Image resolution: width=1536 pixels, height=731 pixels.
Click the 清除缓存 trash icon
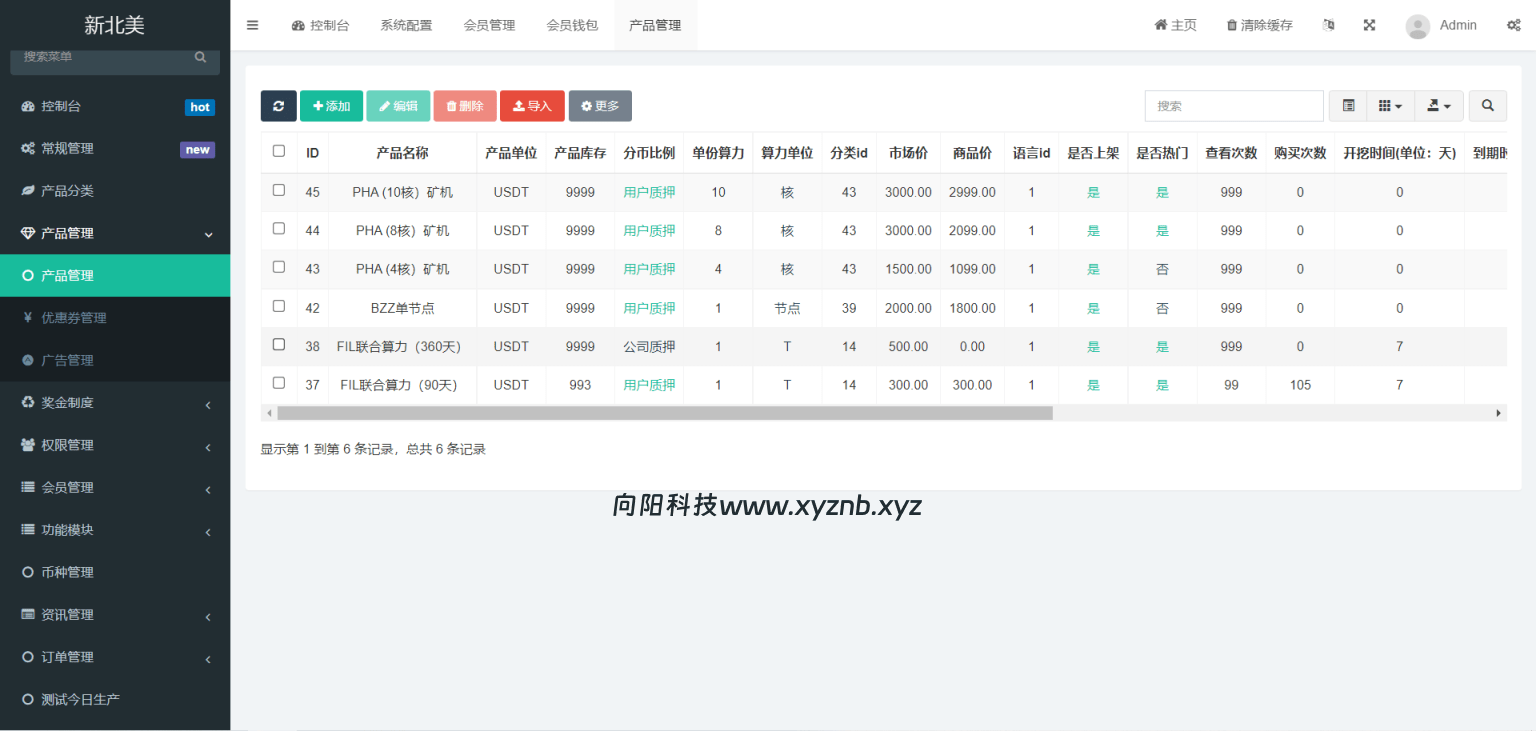[x=1232, y=25]
